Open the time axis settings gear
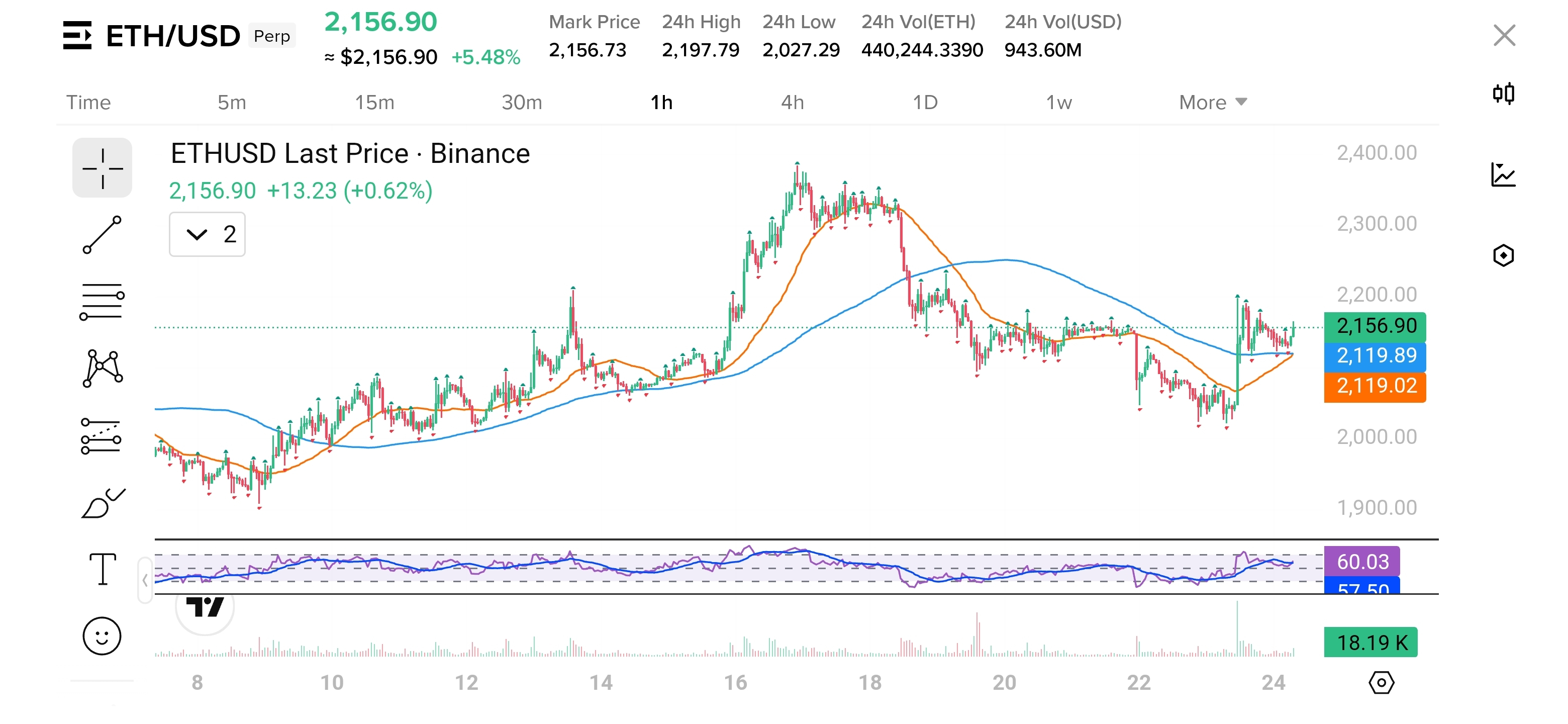 coord(1381,683)
